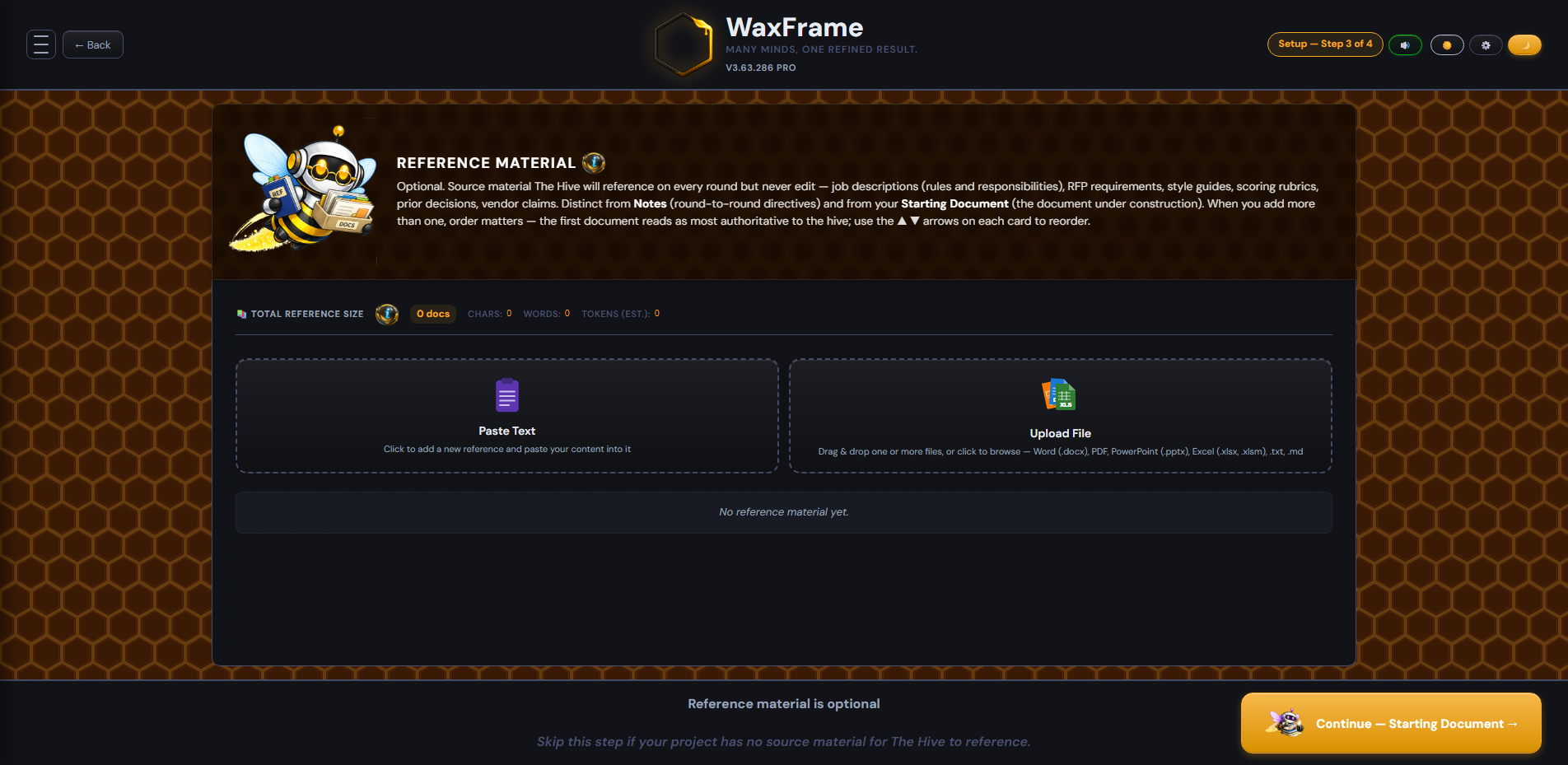Click the bee icon on Continue button
This screenshot has height=765, width=1568.
[1286, 723]
